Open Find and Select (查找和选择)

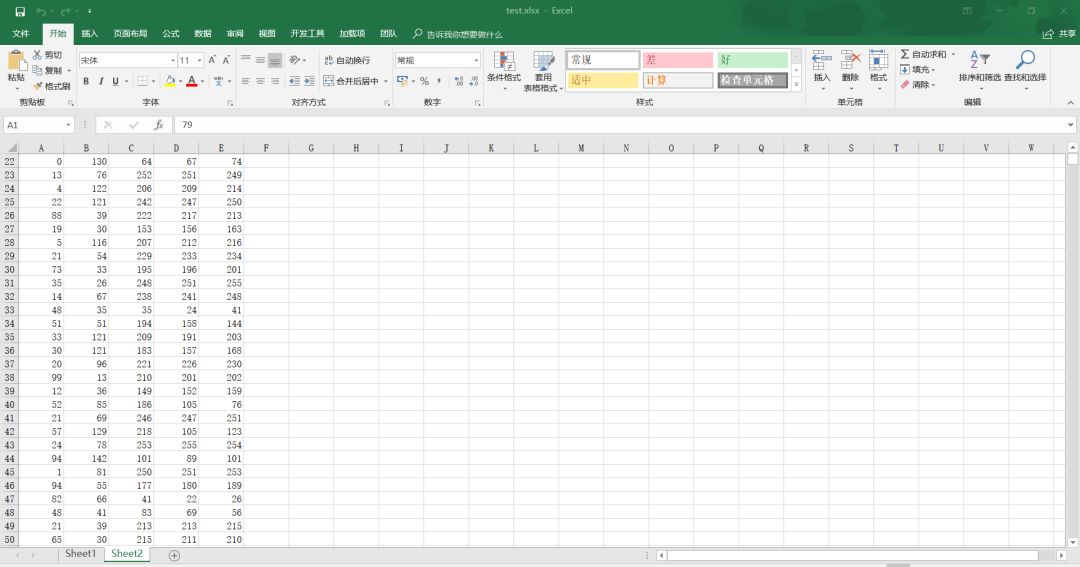(1025, 67)
